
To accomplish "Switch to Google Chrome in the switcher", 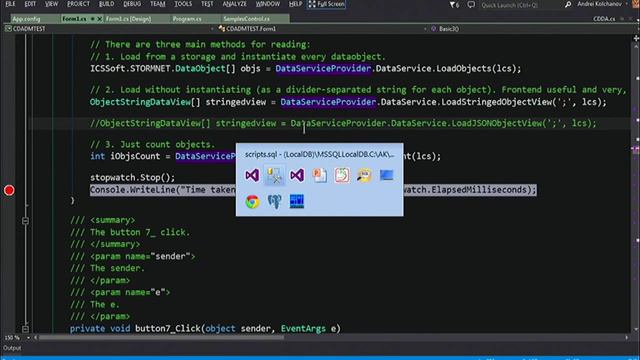I will pos(252,202).
